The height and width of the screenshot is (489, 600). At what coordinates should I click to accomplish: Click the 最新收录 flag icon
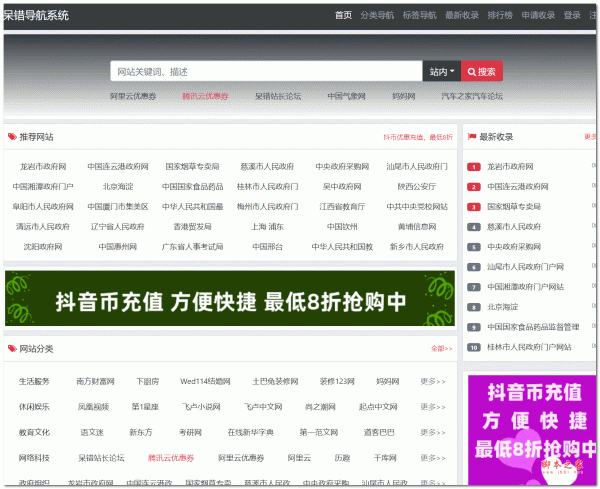pyautogui.click(x=472, y=137)
